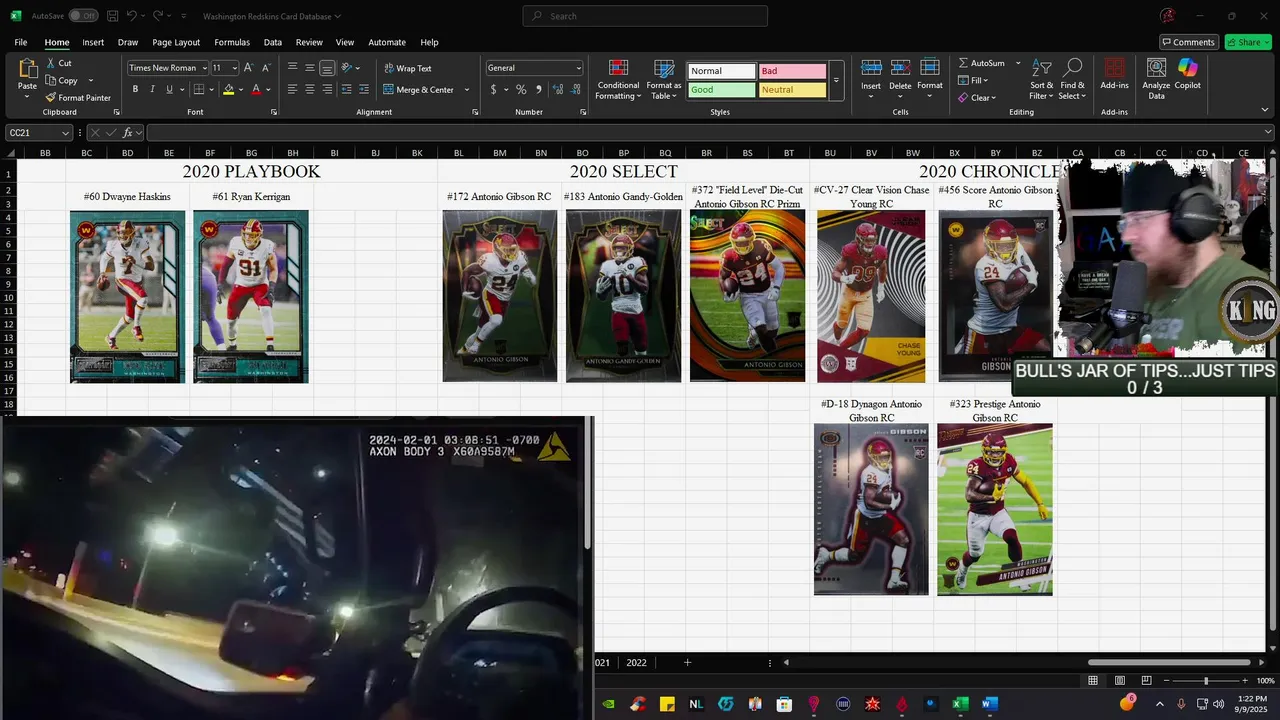This screenshot has width=1280, height=720.
Task: Switch to the Insert ribbon tab
Action: coord(93,42)
